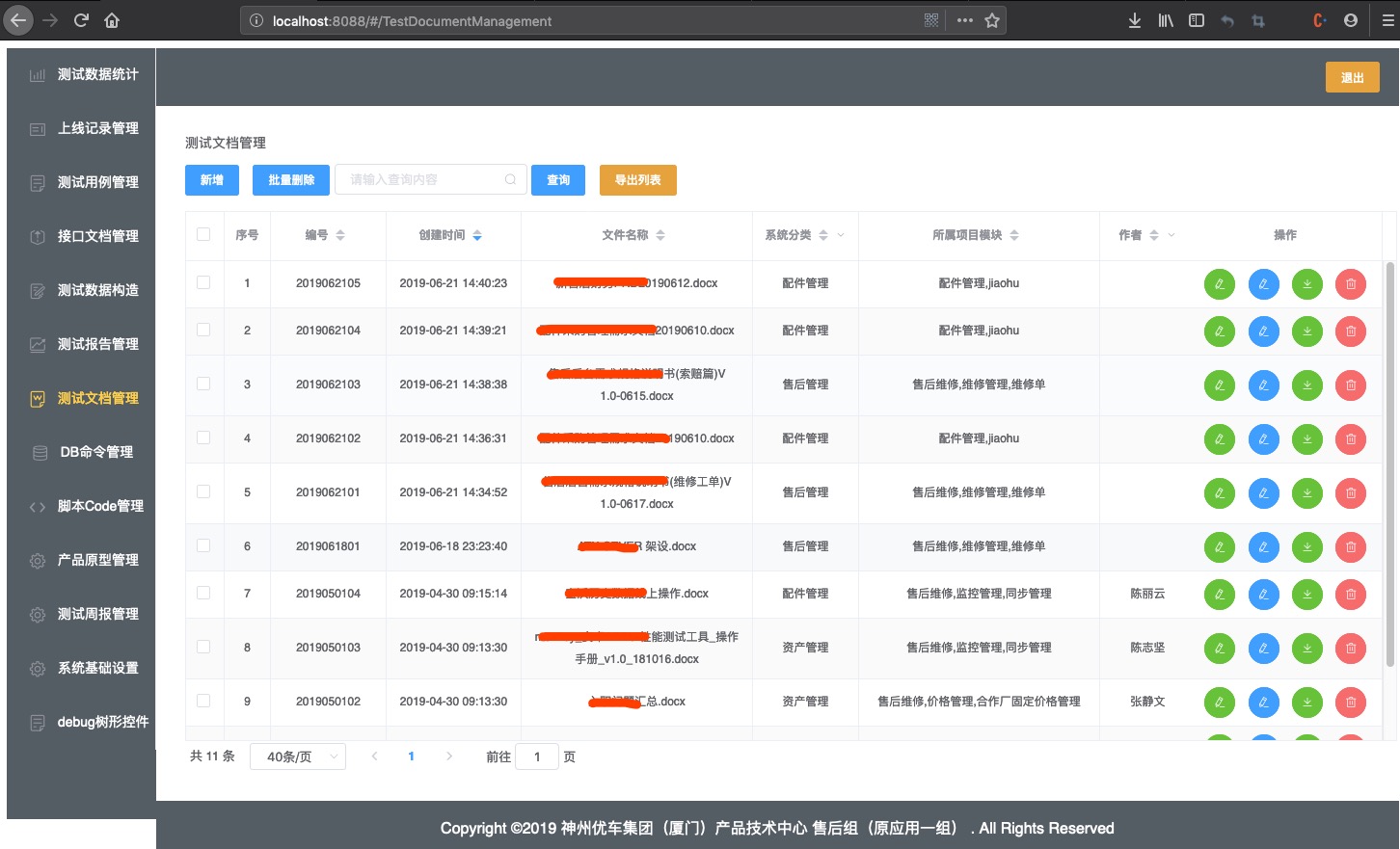
Task: Open debug树形控件 in the sidebar
Action: click(81, 722)
